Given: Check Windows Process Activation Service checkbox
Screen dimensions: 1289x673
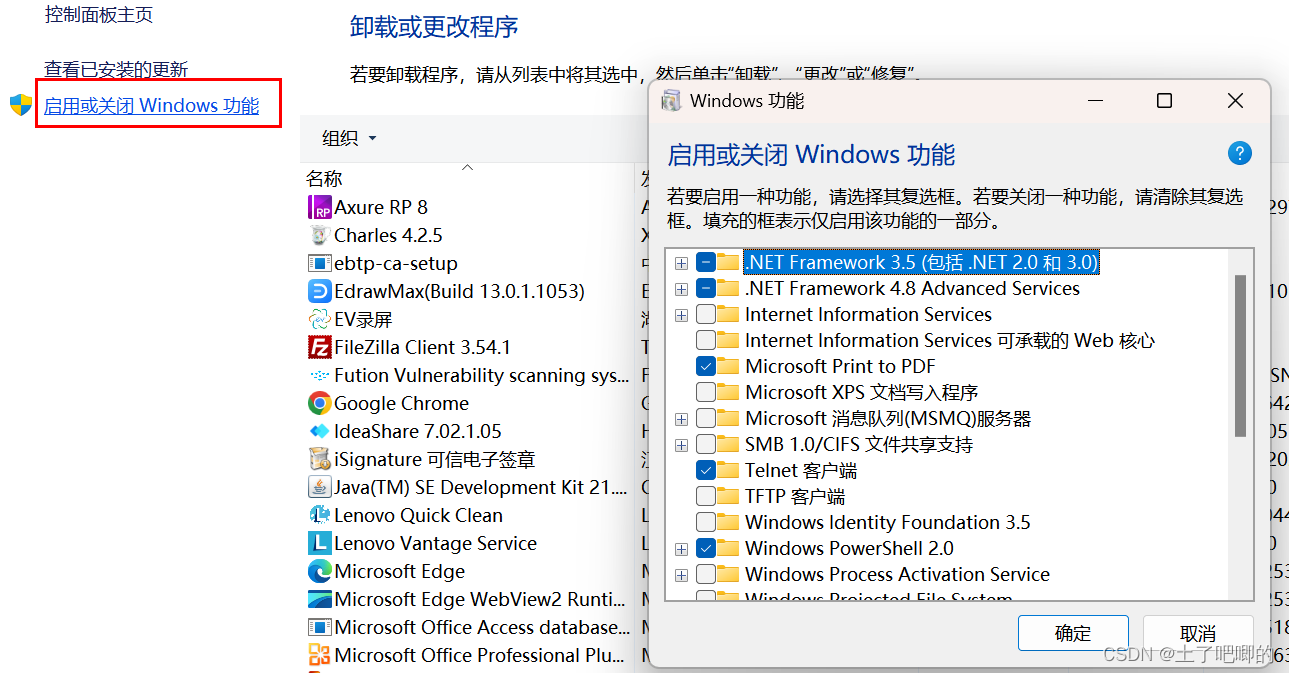Looking at the screenshot, I should click(x=705, y=574).
